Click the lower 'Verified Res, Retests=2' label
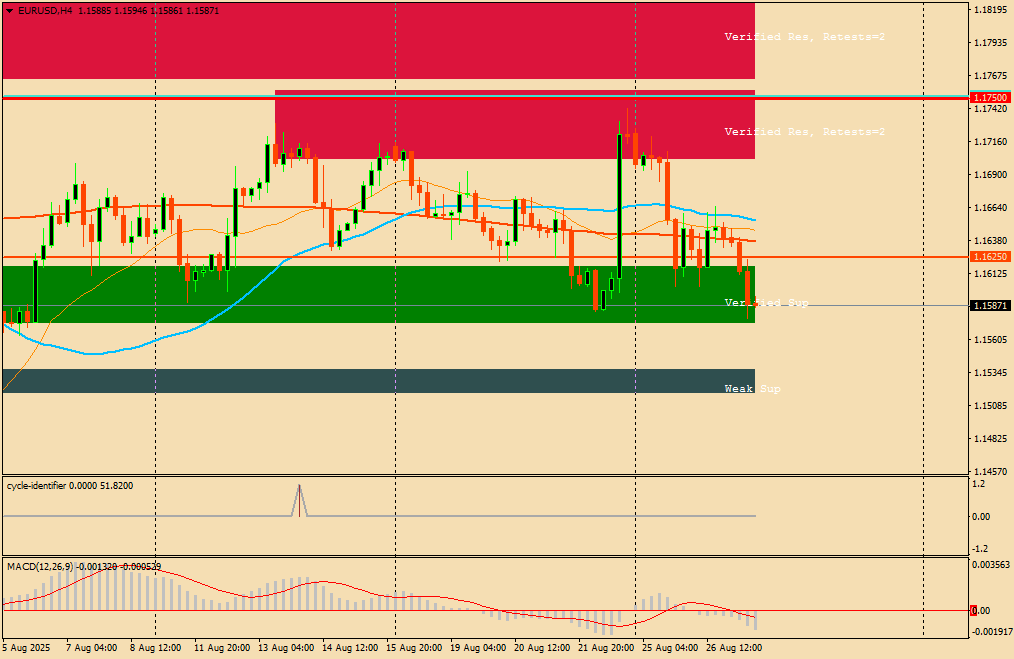Screen dimensions: 1014x659 tap(804, 132)
